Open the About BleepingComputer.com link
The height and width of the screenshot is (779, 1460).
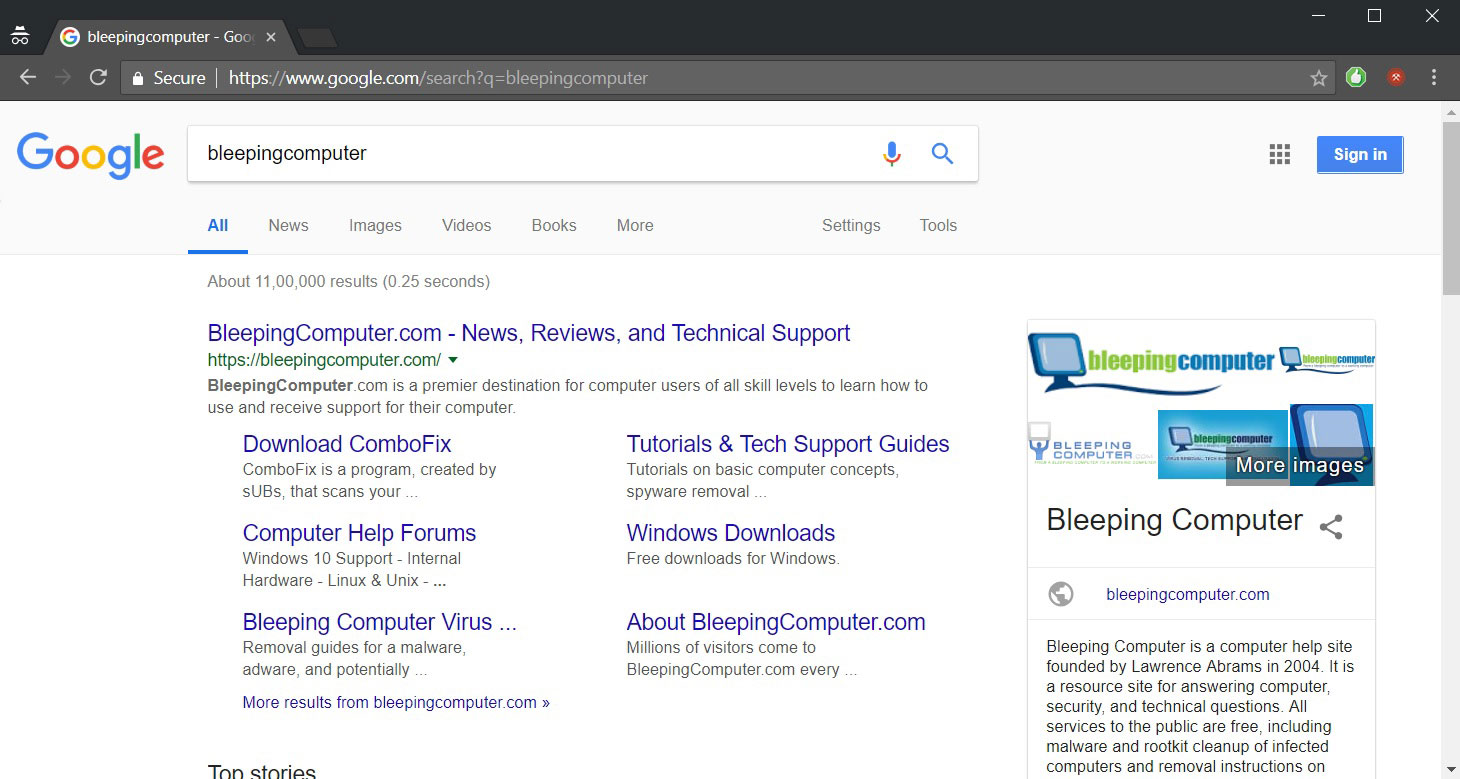click(x=776, y=622)
